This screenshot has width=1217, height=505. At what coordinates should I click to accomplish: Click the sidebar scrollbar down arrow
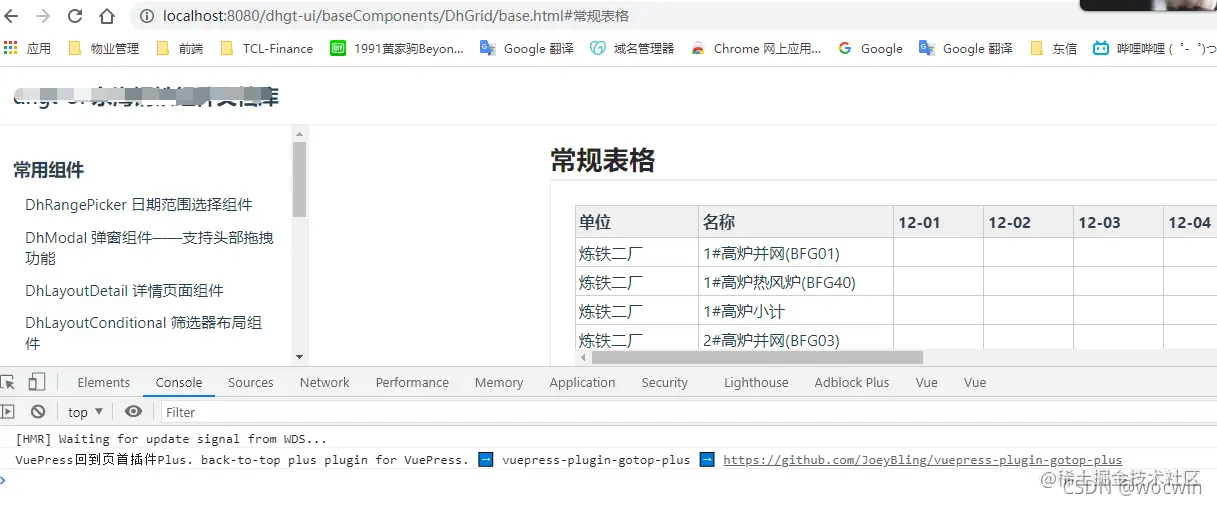299,357
